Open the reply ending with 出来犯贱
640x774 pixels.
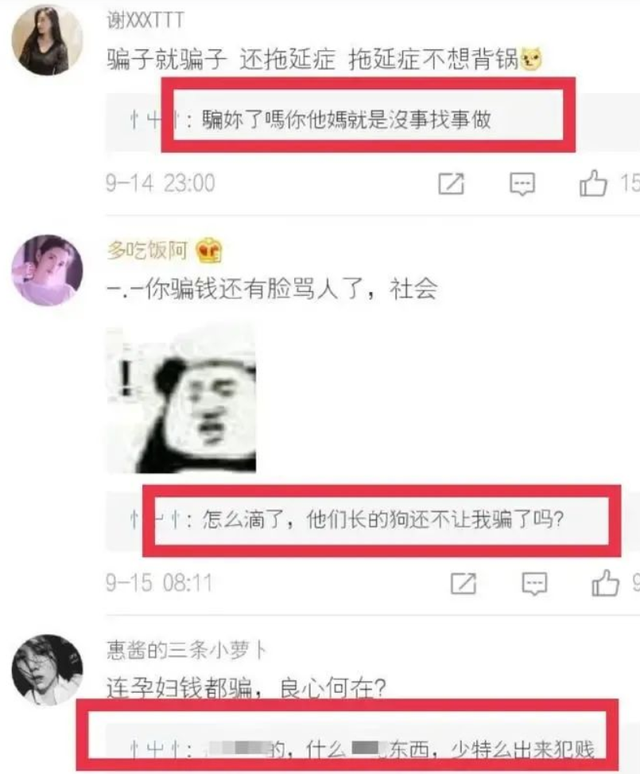[x=400, y=750]
